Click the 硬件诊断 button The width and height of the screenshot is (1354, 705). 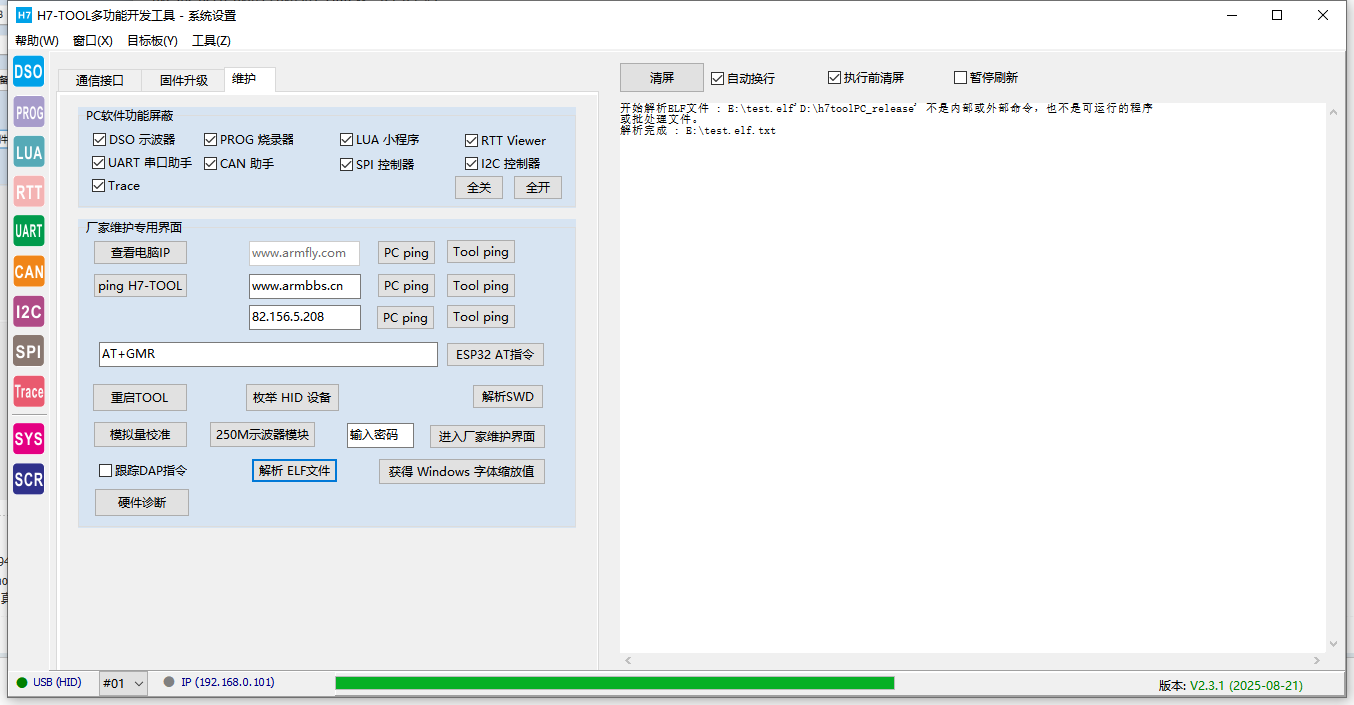[x=142, y=503]
